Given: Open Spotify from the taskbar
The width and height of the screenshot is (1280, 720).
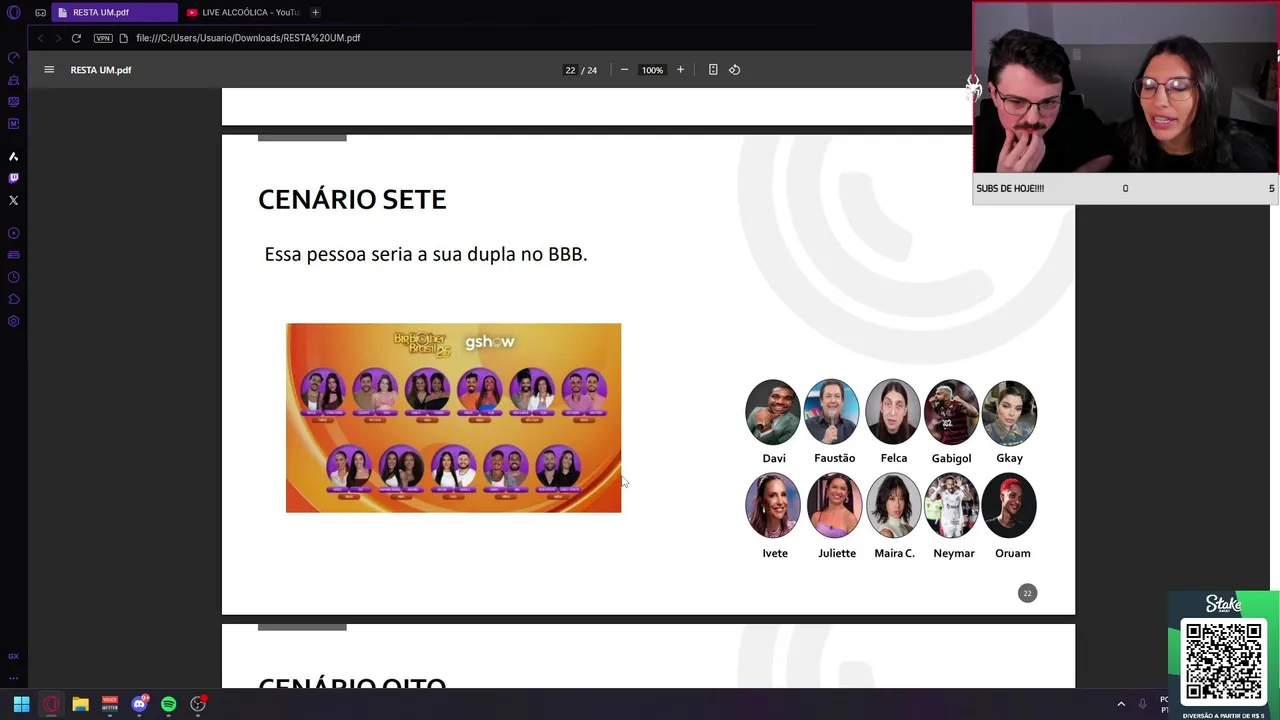Looking at the screenshot, I should click(x=168, y=704).
